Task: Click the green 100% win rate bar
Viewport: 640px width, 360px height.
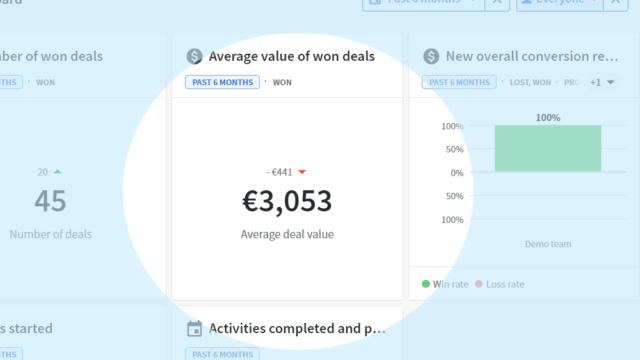Action: click(548, 148)
